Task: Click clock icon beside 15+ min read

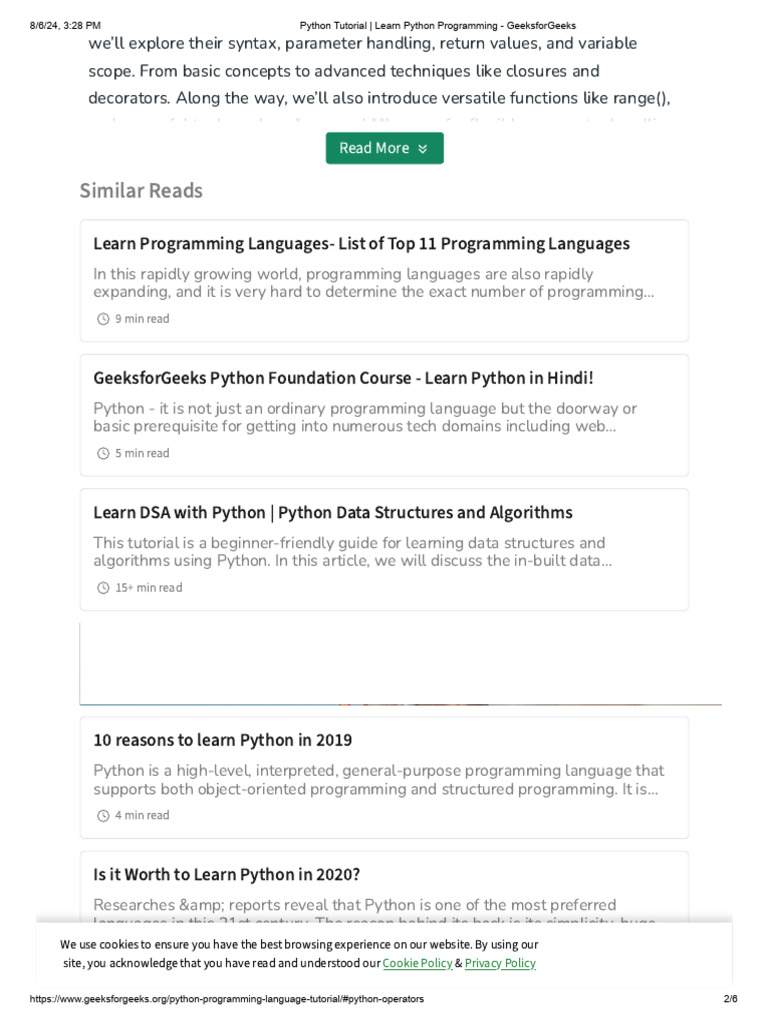Action: (102, 588)
